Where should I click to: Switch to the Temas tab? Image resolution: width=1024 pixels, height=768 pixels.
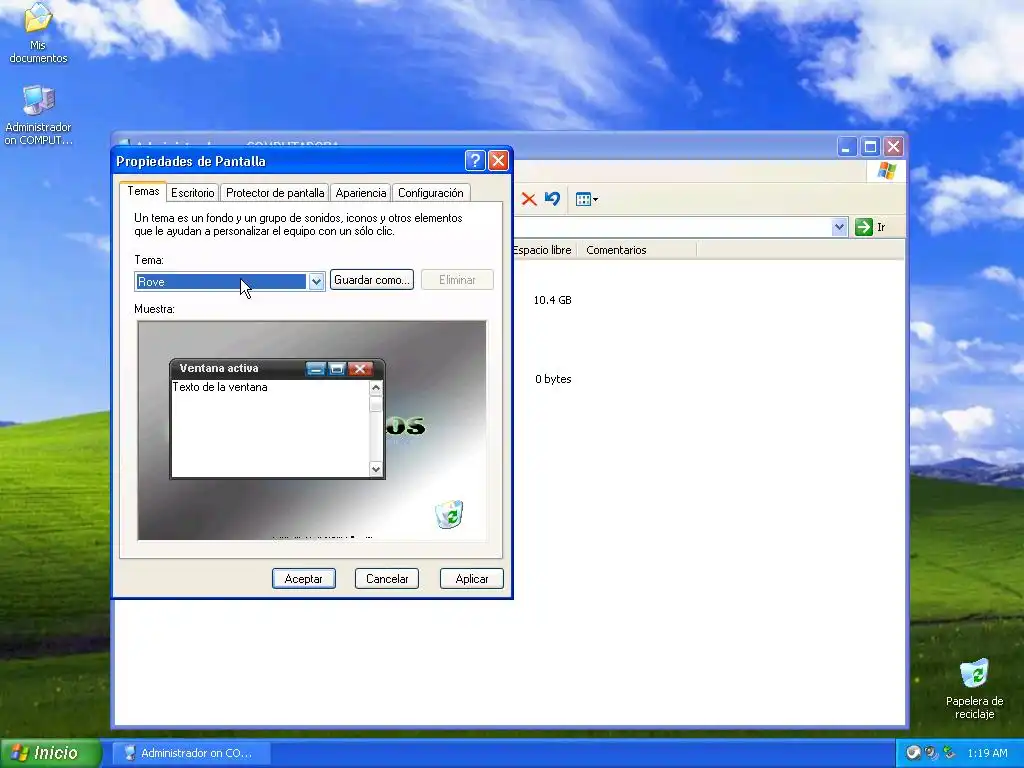[x=143, y=191]
